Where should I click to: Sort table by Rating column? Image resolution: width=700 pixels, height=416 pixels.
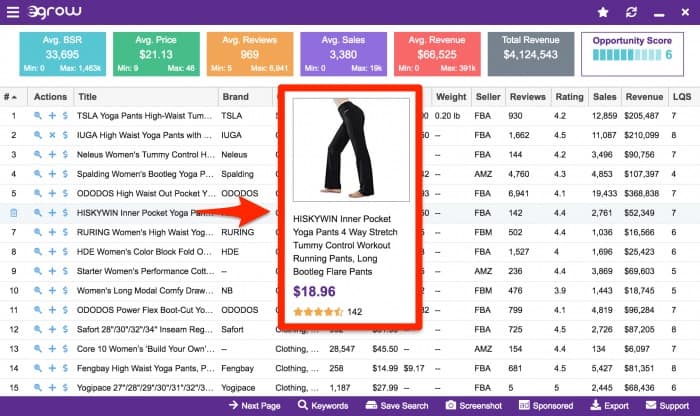point(569,97)
